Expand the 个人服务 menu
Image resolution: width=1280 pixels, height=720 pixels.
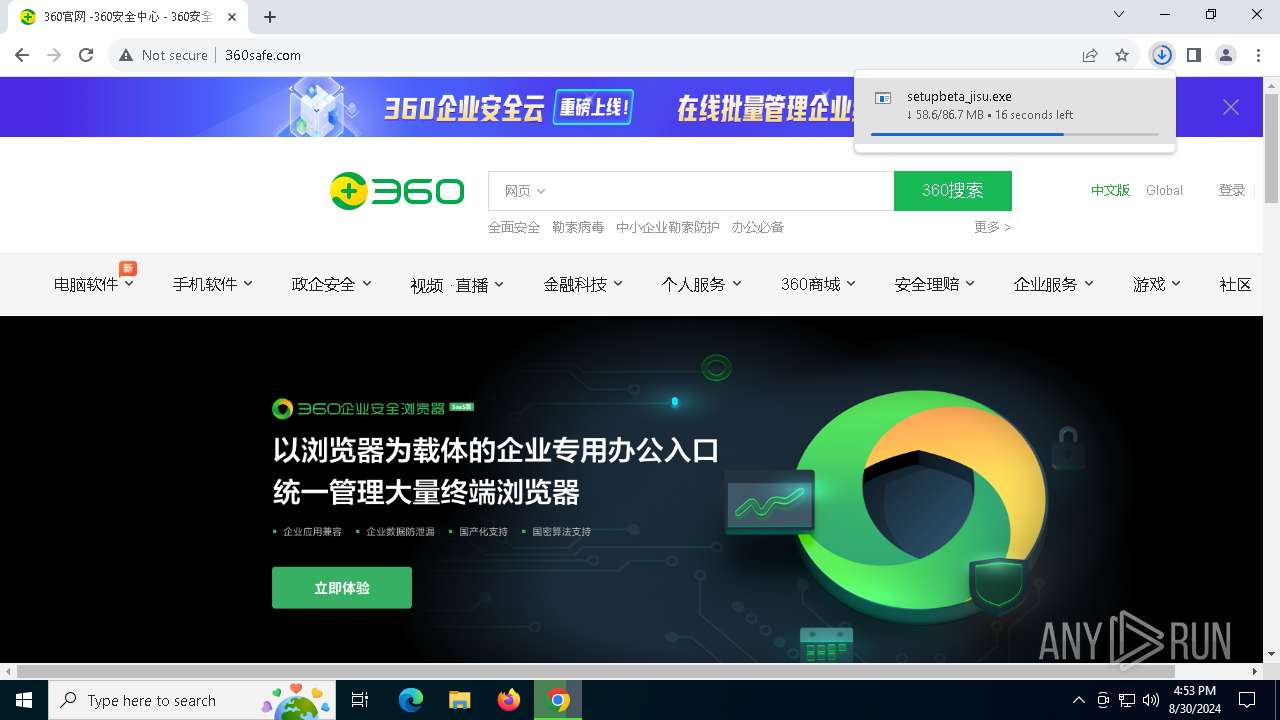click(701, 284)
